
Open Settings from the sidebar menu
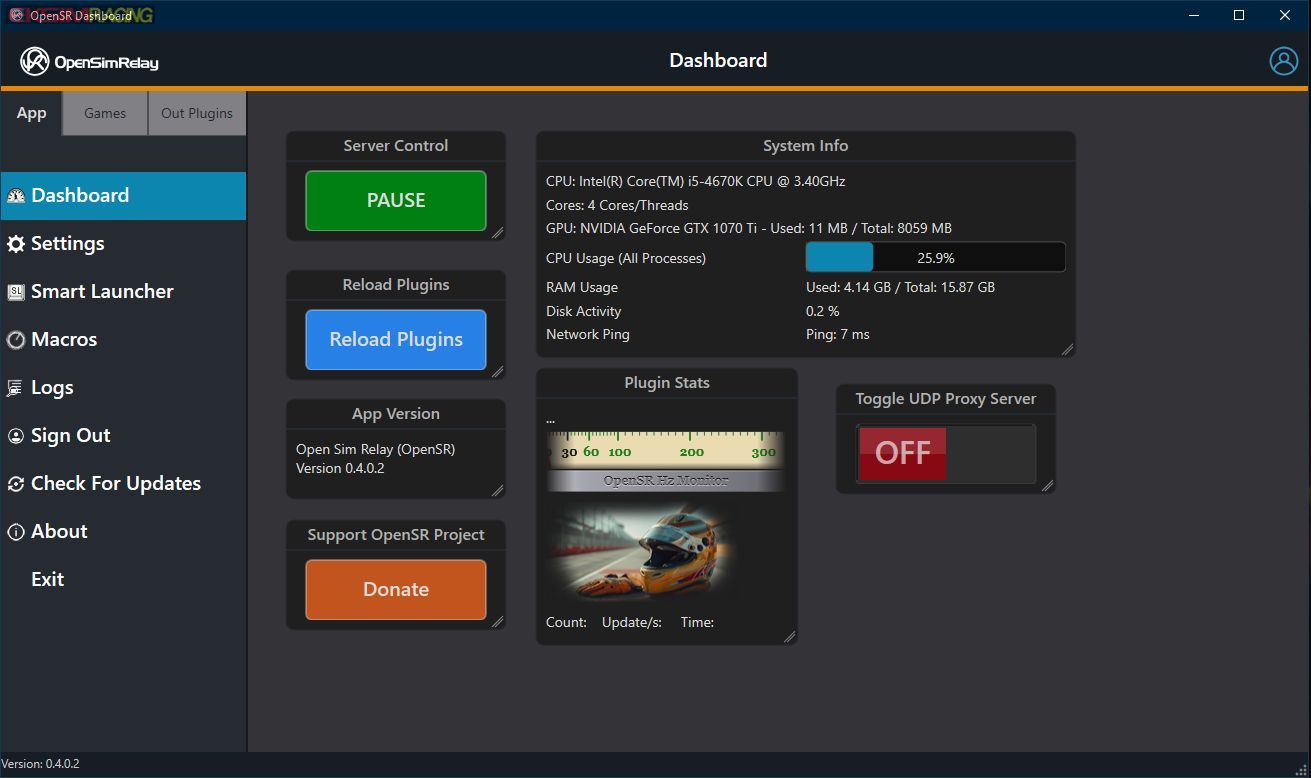pos(123,244)
